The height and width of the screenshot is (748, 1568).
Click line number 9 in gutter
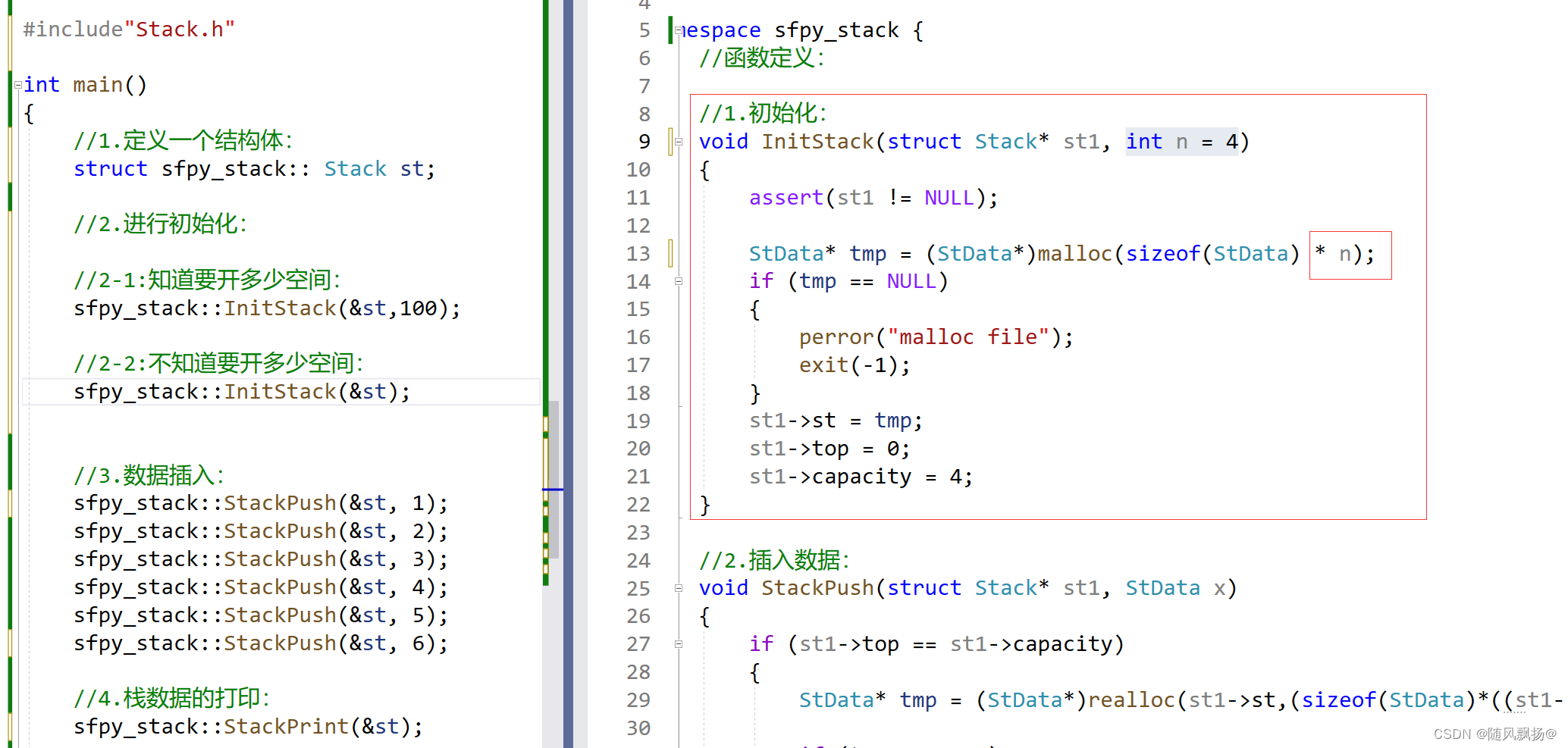(644, 142)
